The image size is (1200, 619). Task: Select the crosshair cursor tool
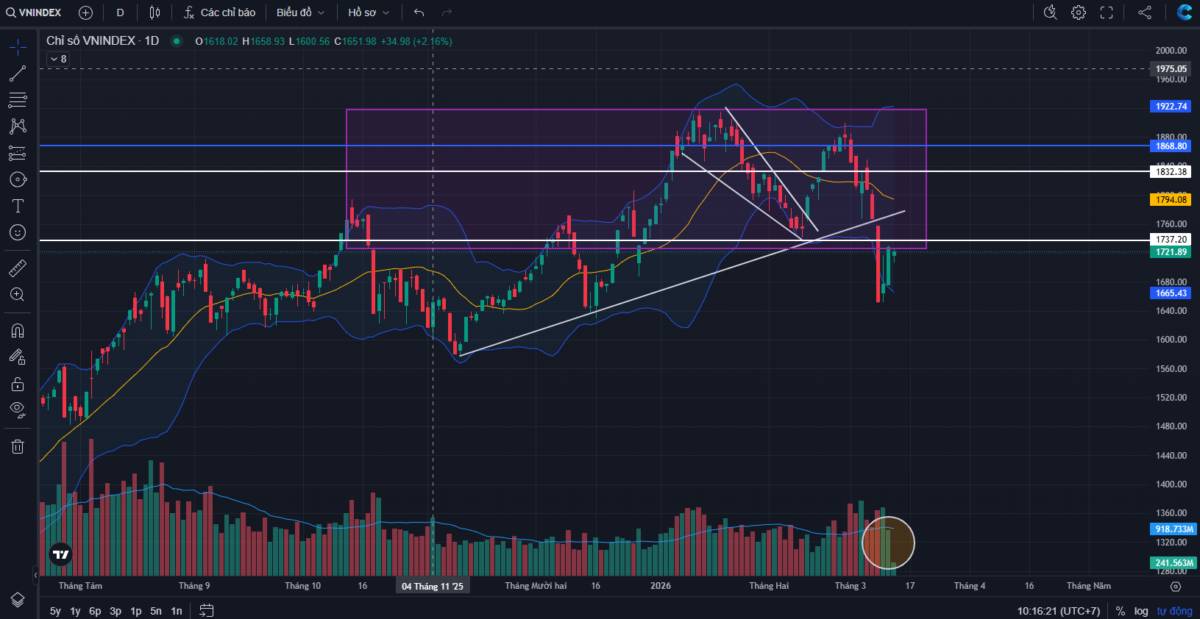tap(17, 46)
